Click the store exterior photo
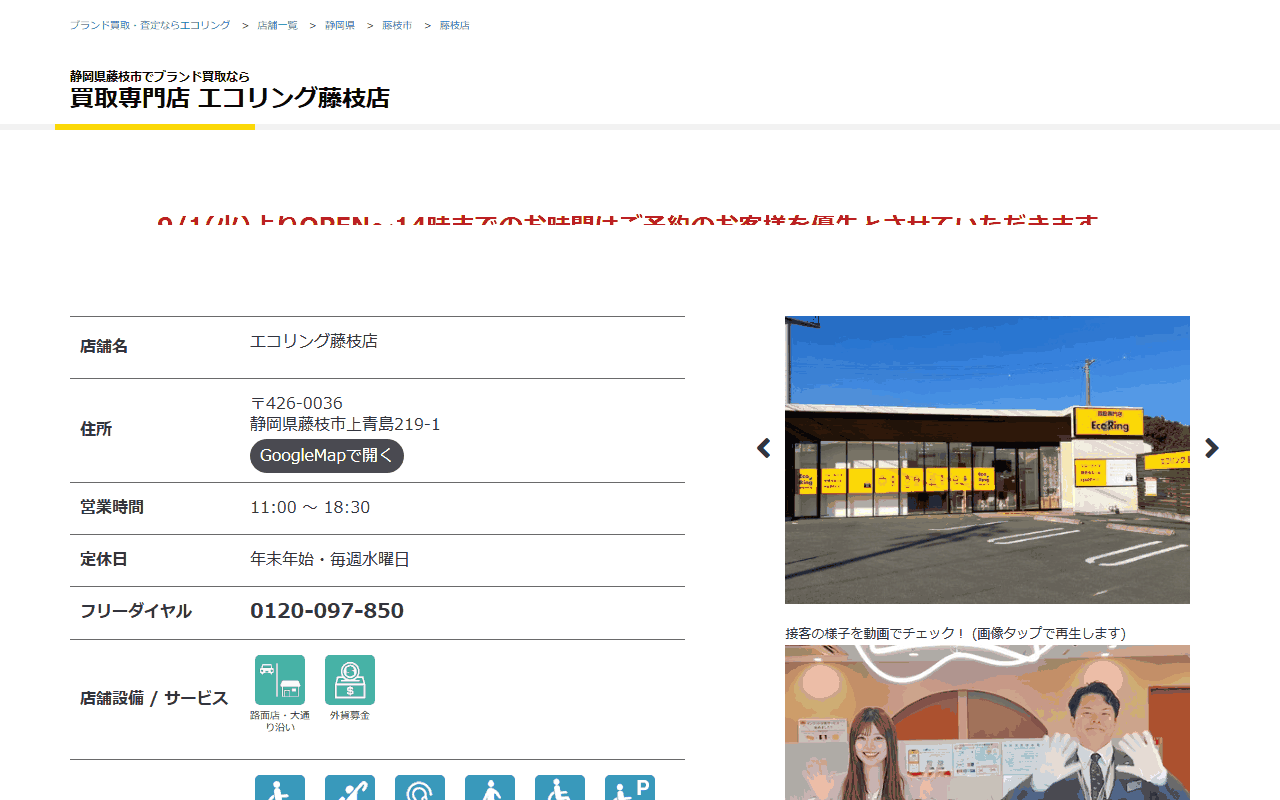 (x=987, y=460)
